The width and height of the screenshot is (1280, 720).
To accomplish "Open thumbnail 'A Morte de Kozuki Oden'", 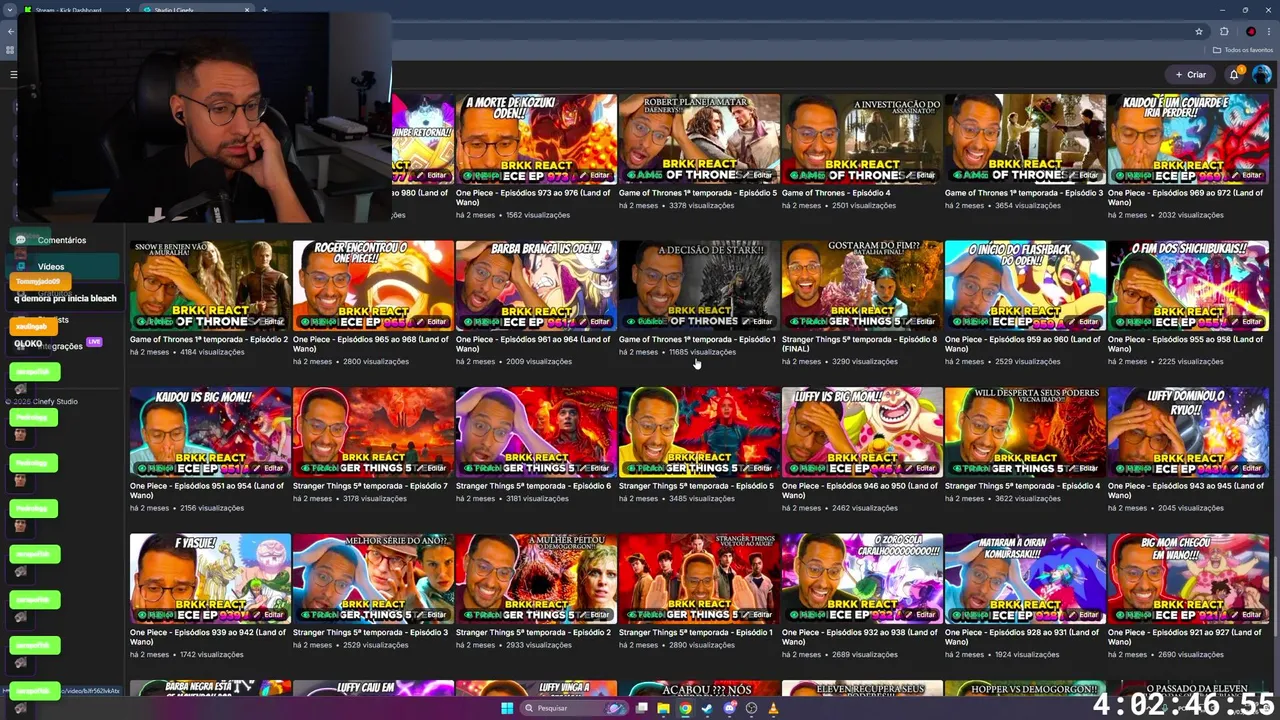I will (x=536, y=139).
